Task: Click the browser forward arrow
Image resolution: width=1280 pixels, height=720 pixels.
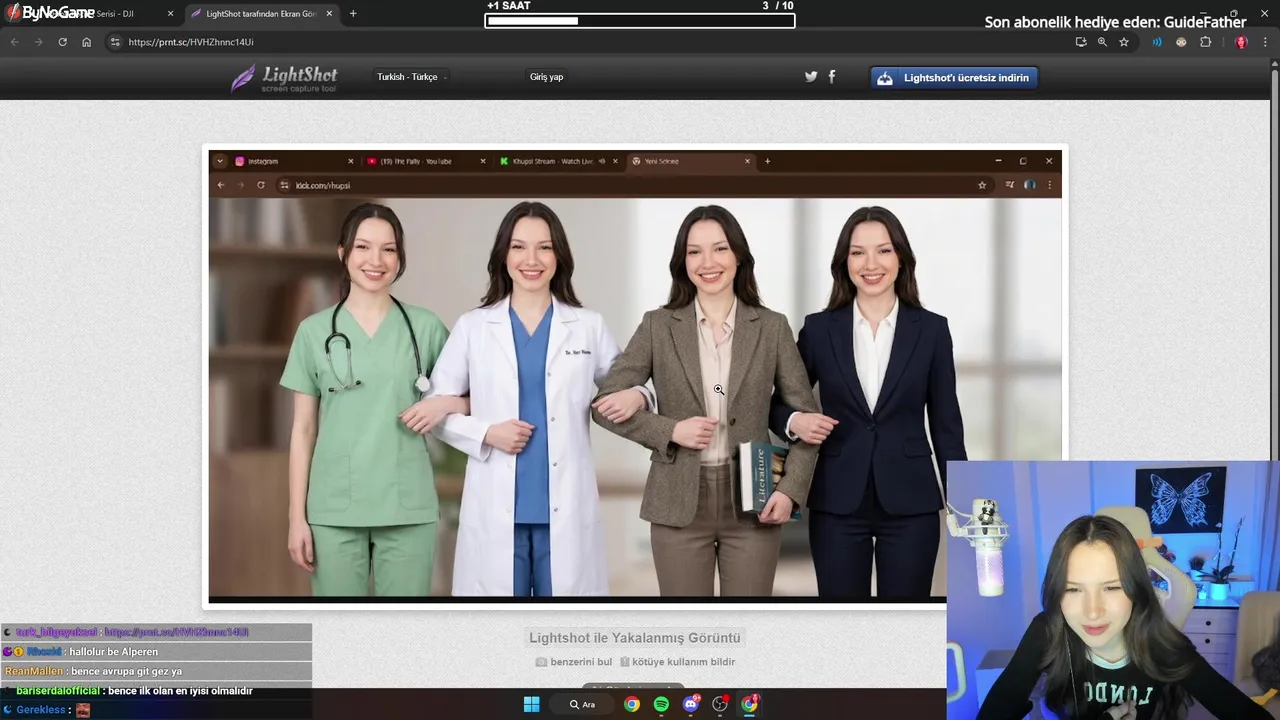Action: click(39, 42)
